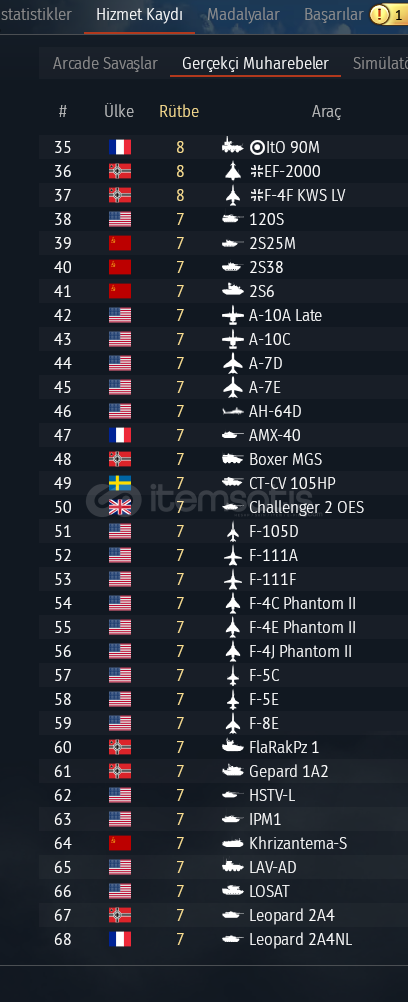Select the Leopard 2A4NL row
This screenshot has height=1002, width=408.
(x=223, y=939)
